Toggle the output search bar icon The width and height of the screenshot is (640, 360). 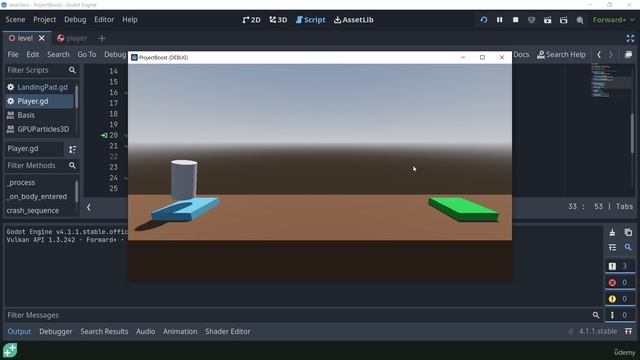point(628,247)
